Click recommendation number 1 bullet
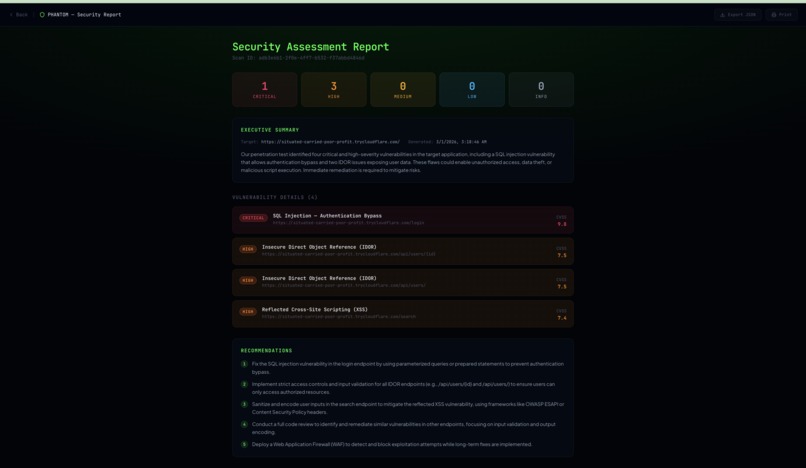 pyautogui.click(x=244, y=364)
